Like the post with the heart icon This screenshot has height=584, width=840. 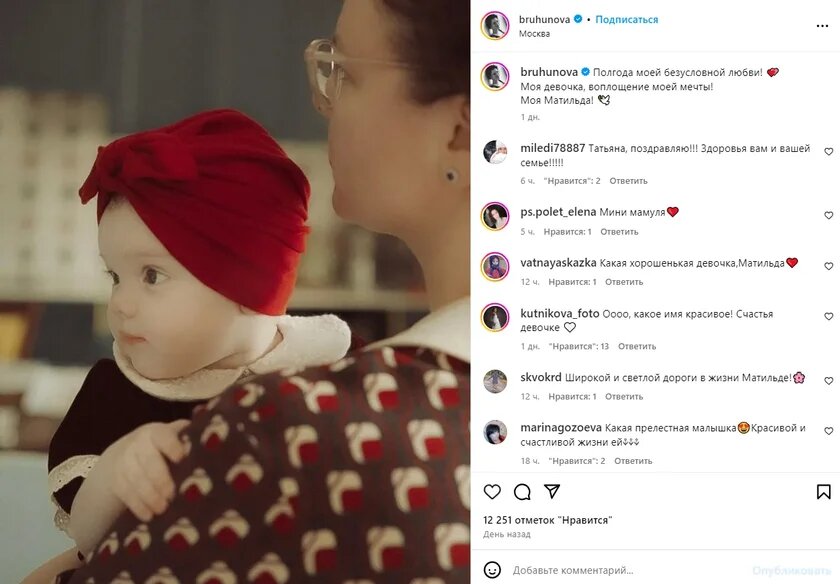coord(492,491)
